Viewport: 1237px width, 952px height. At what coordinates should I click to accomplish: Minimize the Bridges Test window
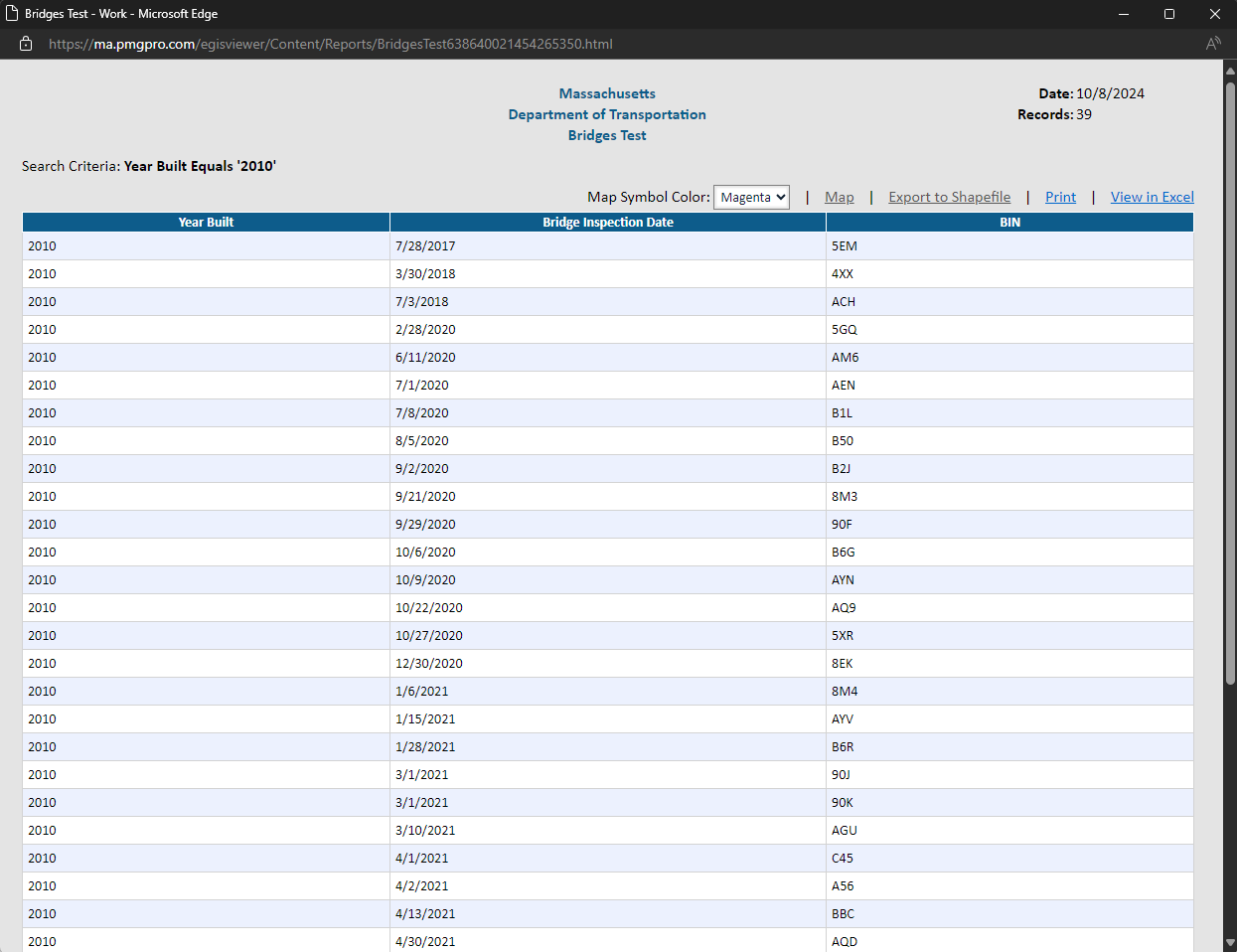pos(1124,14)
